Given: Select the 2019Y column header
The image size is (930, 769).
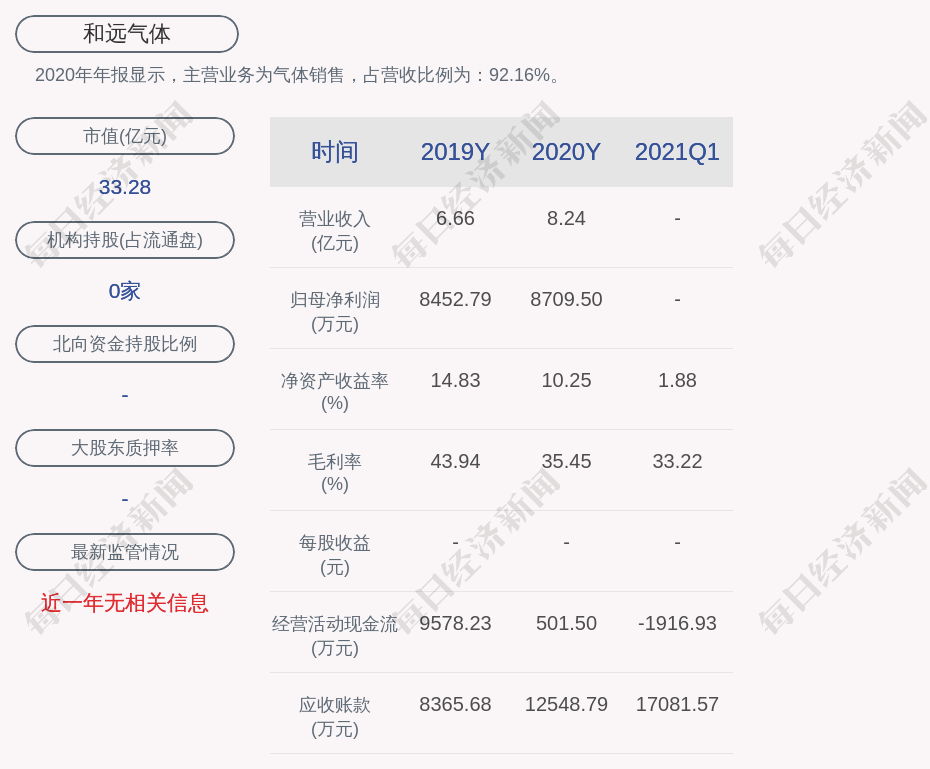Looking at the screenshot, I should click(455, 152).
